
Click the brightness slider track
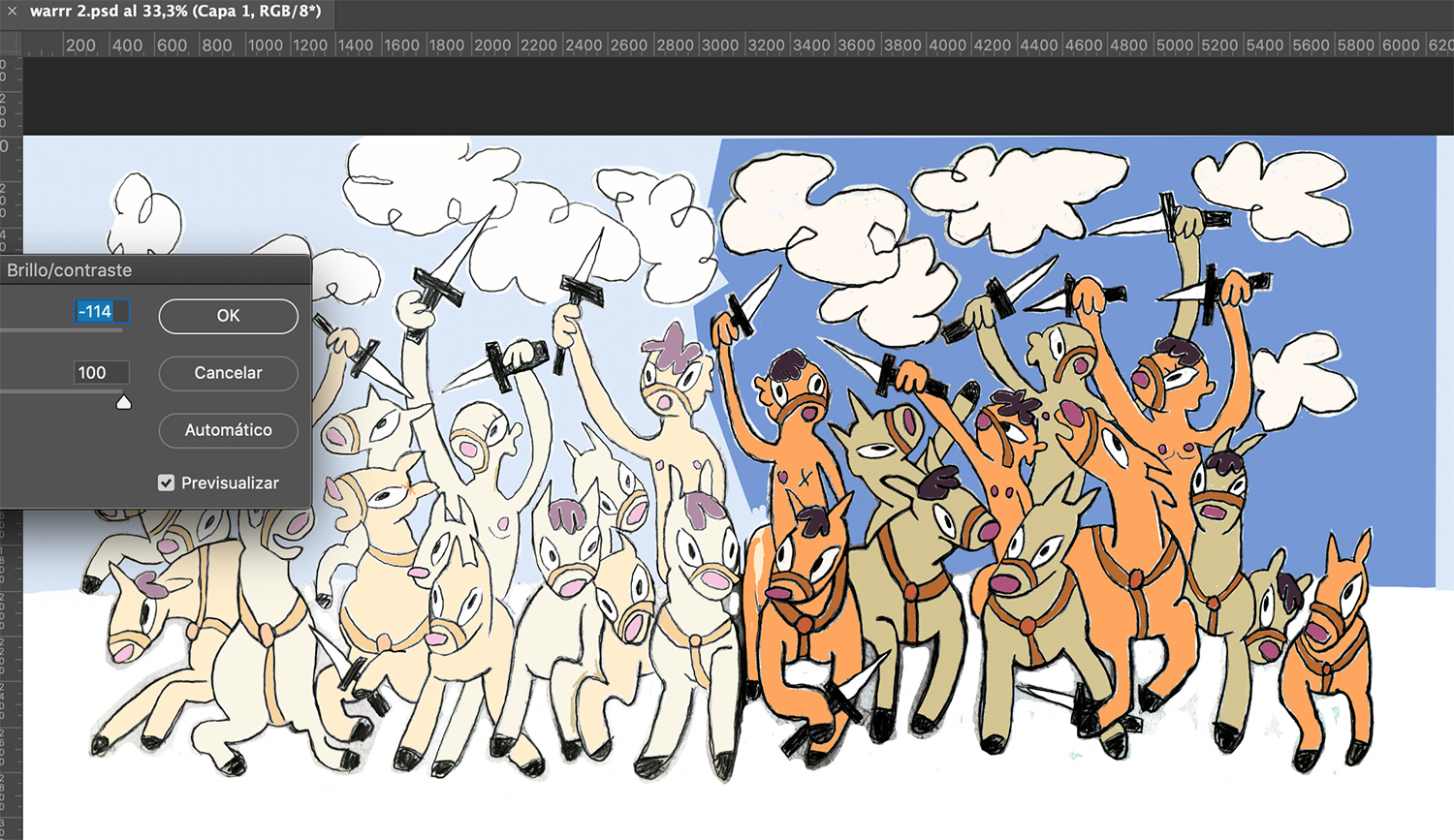(58, 330)
